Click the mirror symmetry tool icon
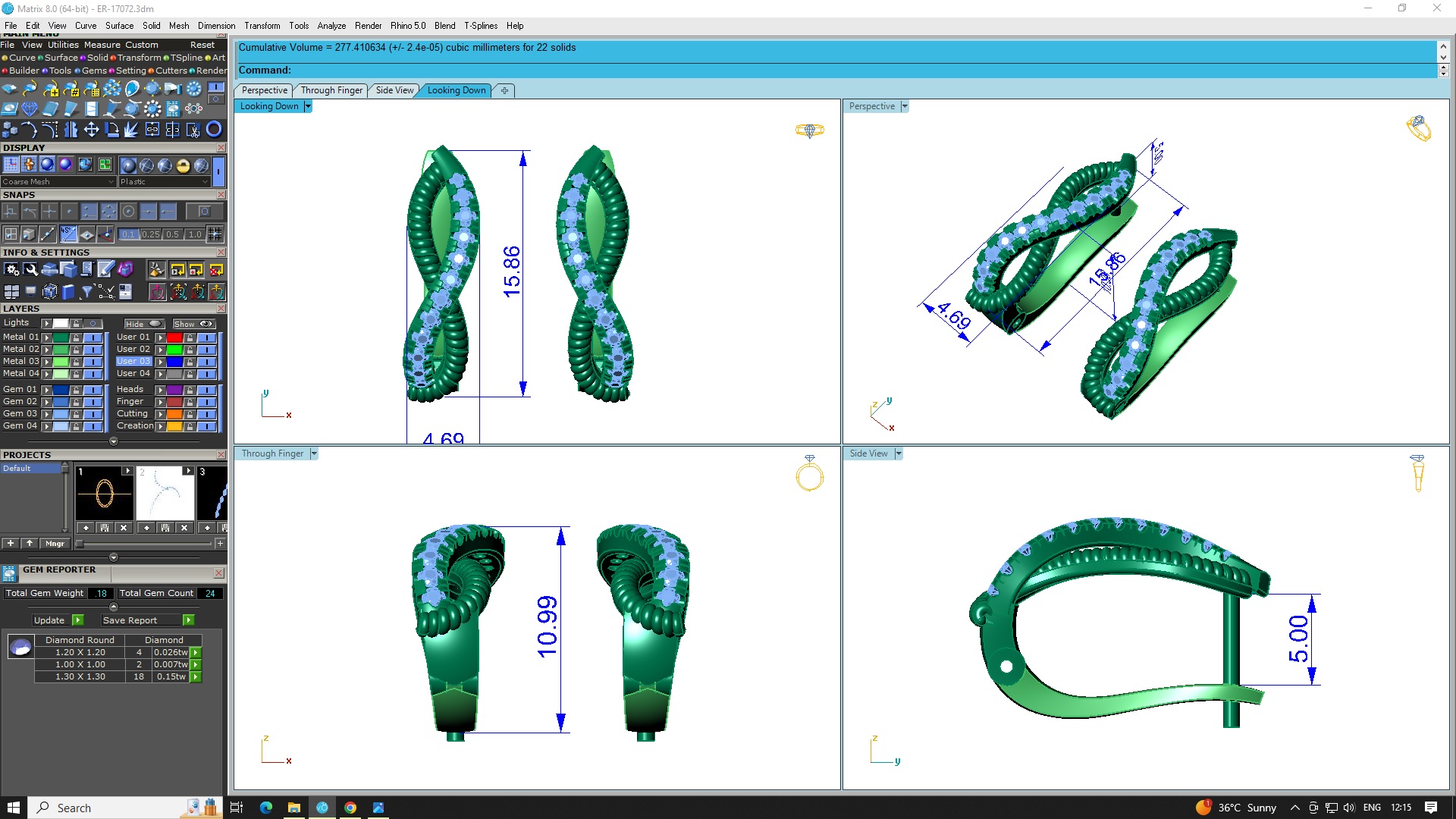The image size is (1456, 819). pos(71,130)
